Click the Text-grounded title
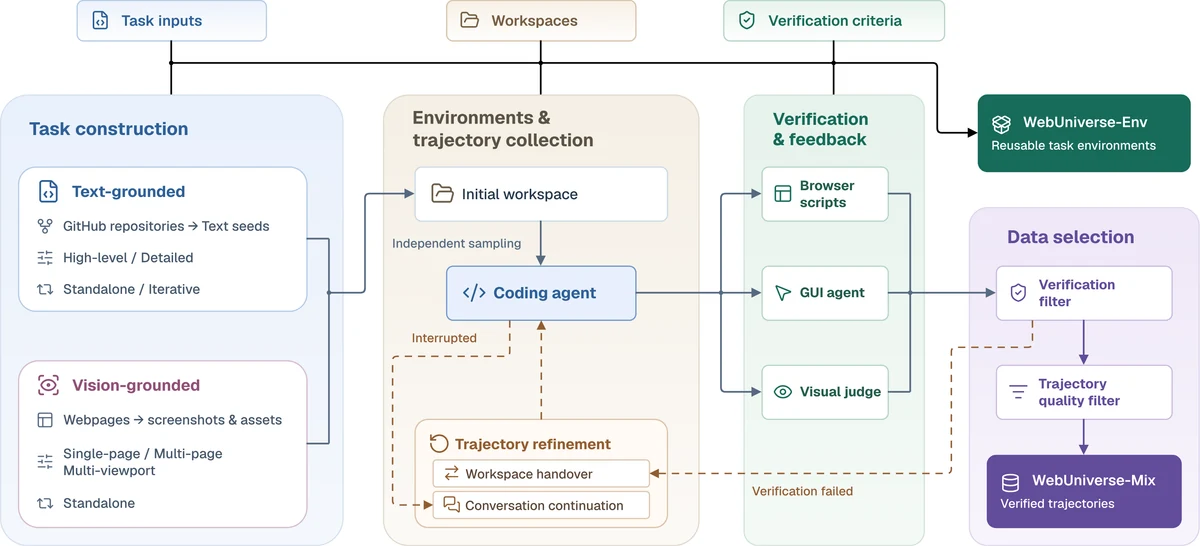The height and width of the screenshot is (546, 1200). (128, 192)
